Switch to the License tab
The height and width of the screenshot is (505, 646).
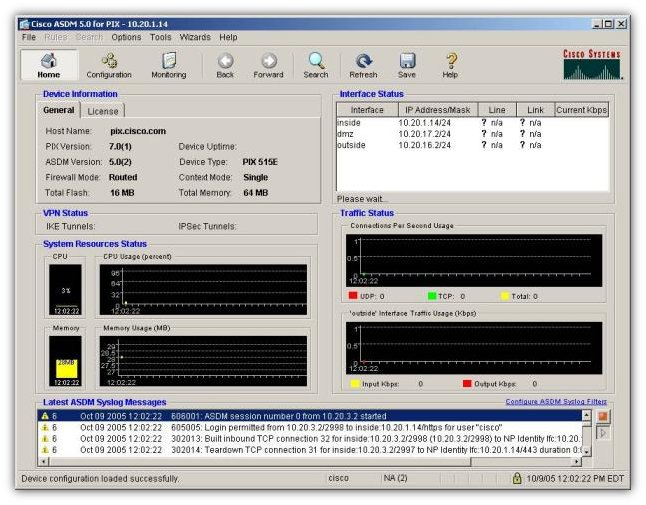(103, 111)
